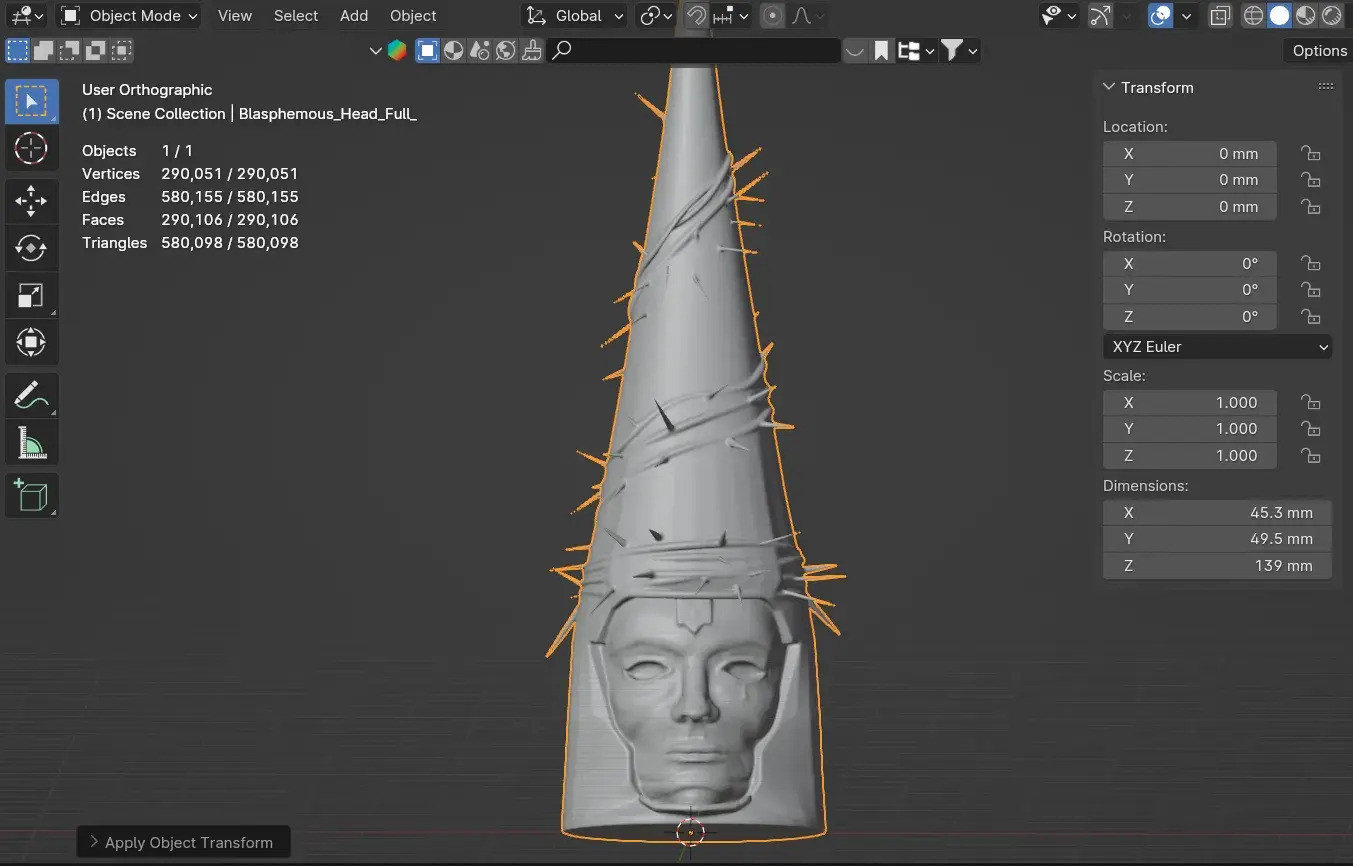Click the search field in the header

pyautogui.click(x=694, y=50)
